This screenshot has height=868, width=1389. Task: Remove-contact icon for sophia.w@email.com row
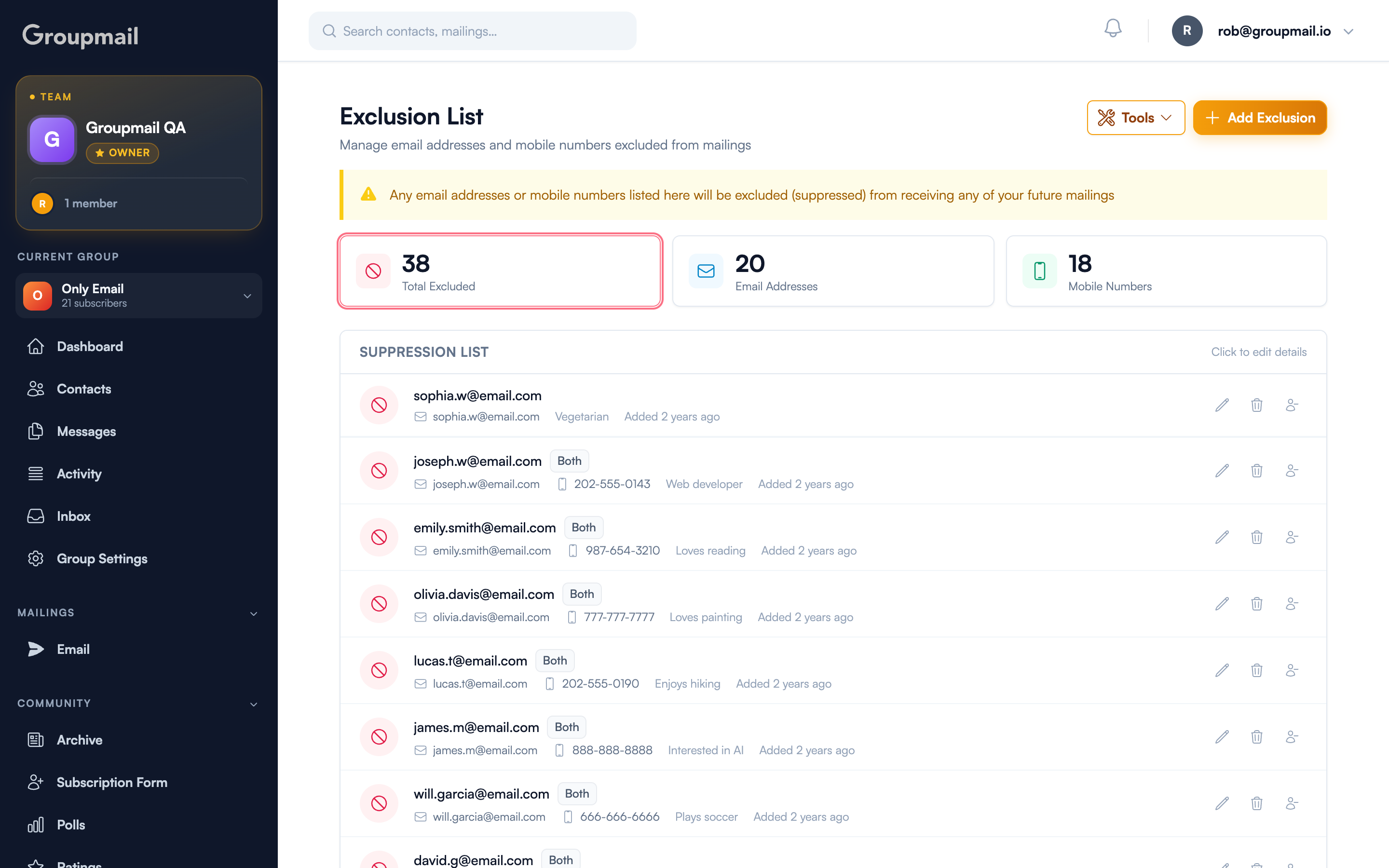[1292, 405]
